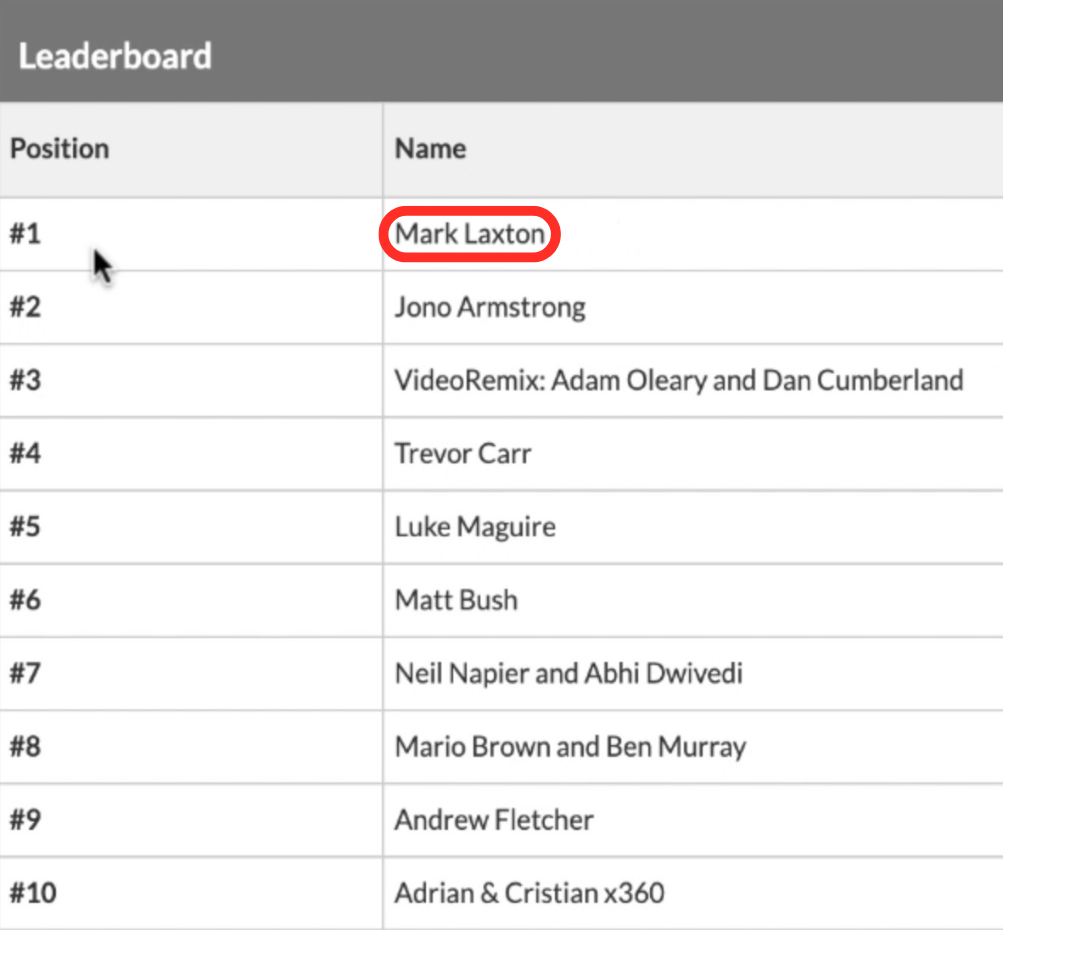The width and height of the screenshot is (1078, 974).
Task: Select Mario Brown and Ben Murray
Action: 570,747
